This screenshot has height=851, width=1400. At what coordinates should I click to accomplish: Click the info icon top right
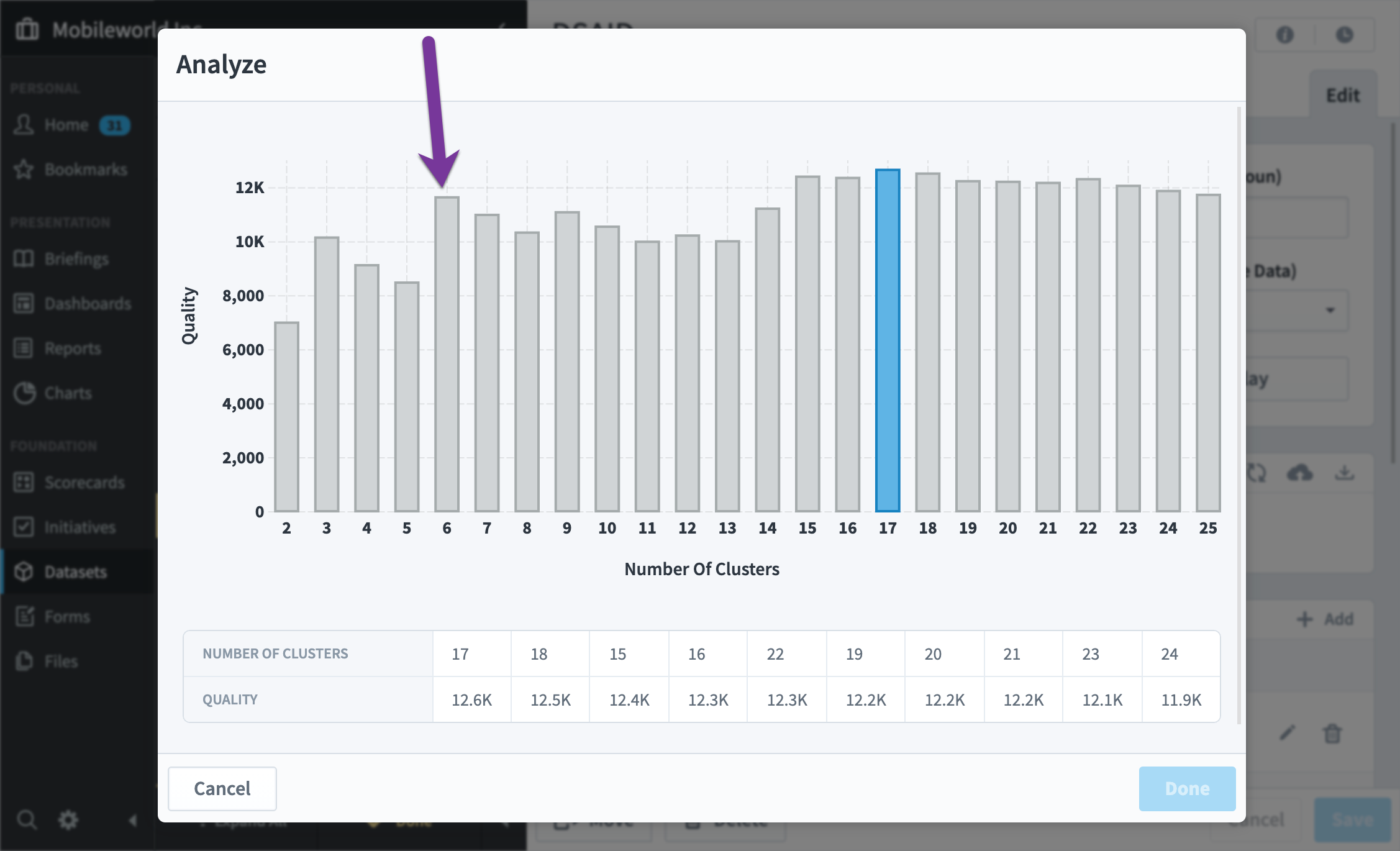pos(1285,35)
